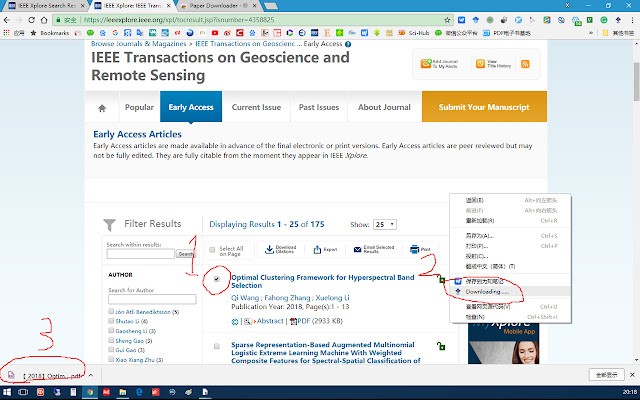
Task: Close the downloads bar with the X
Action: click(632, 375)
